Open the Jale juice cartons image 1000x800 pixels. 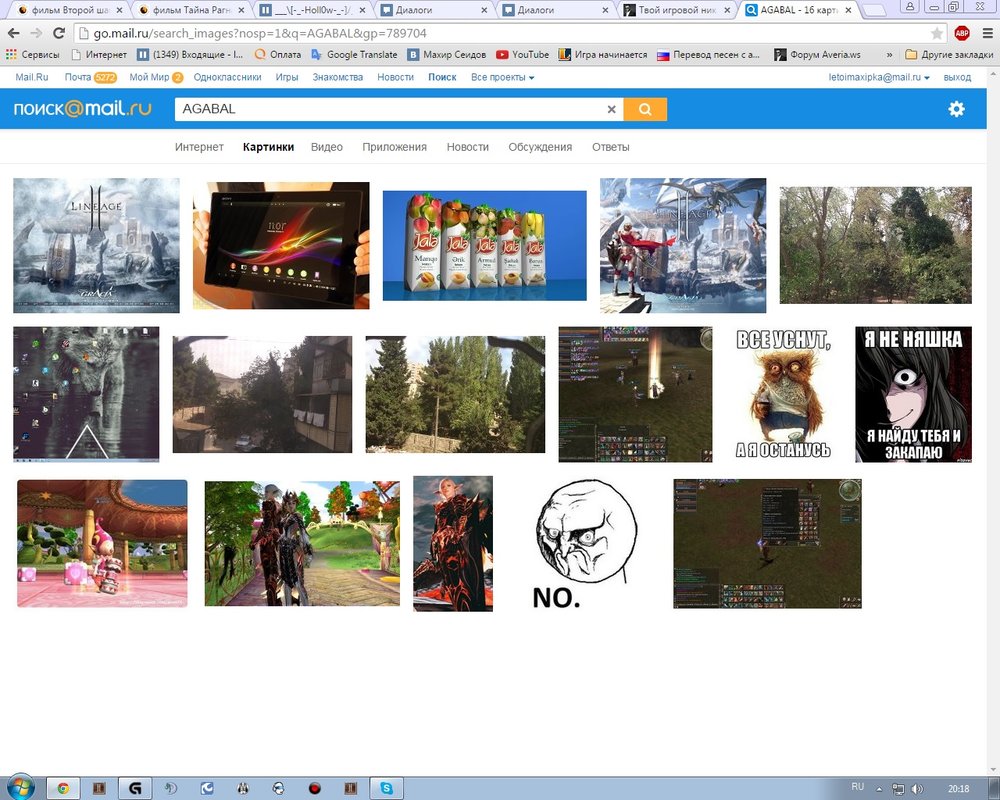point(484,245)
